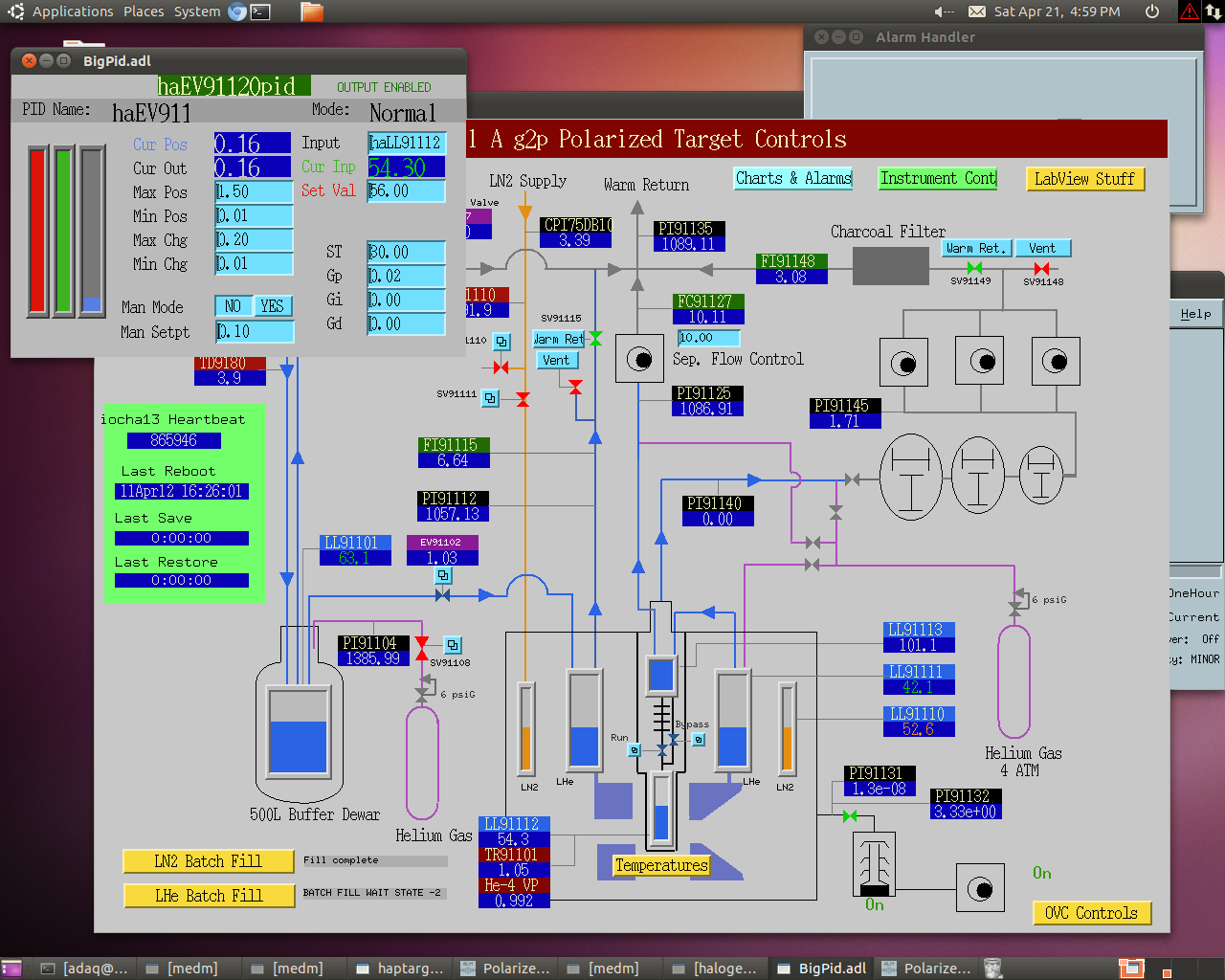Switch to adaq terminal in taskbar
The width and height of the screenshot is (1225, 980).
pos(83,969)
